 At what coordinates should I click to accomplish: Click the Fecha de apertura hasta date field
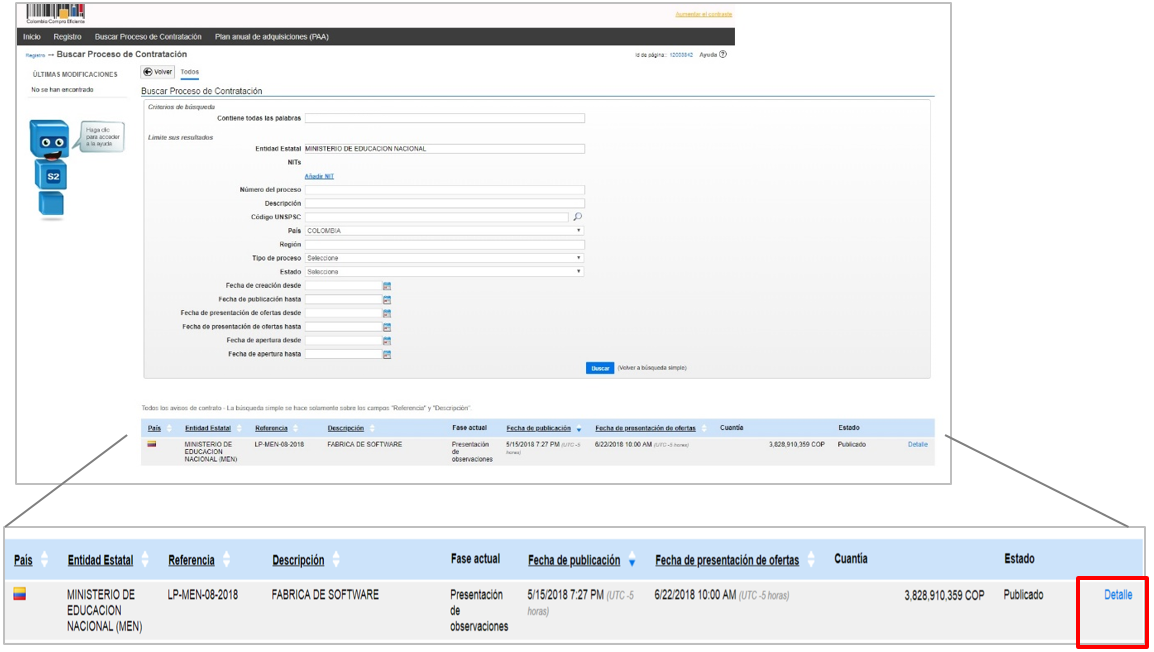pyautogui.click(x=343, y=355)
